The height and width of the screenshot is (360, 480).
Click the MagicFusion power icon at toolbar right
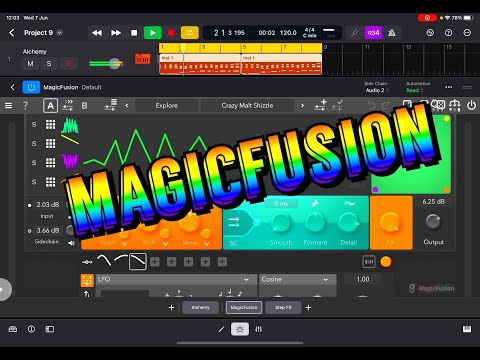point(471,106)
